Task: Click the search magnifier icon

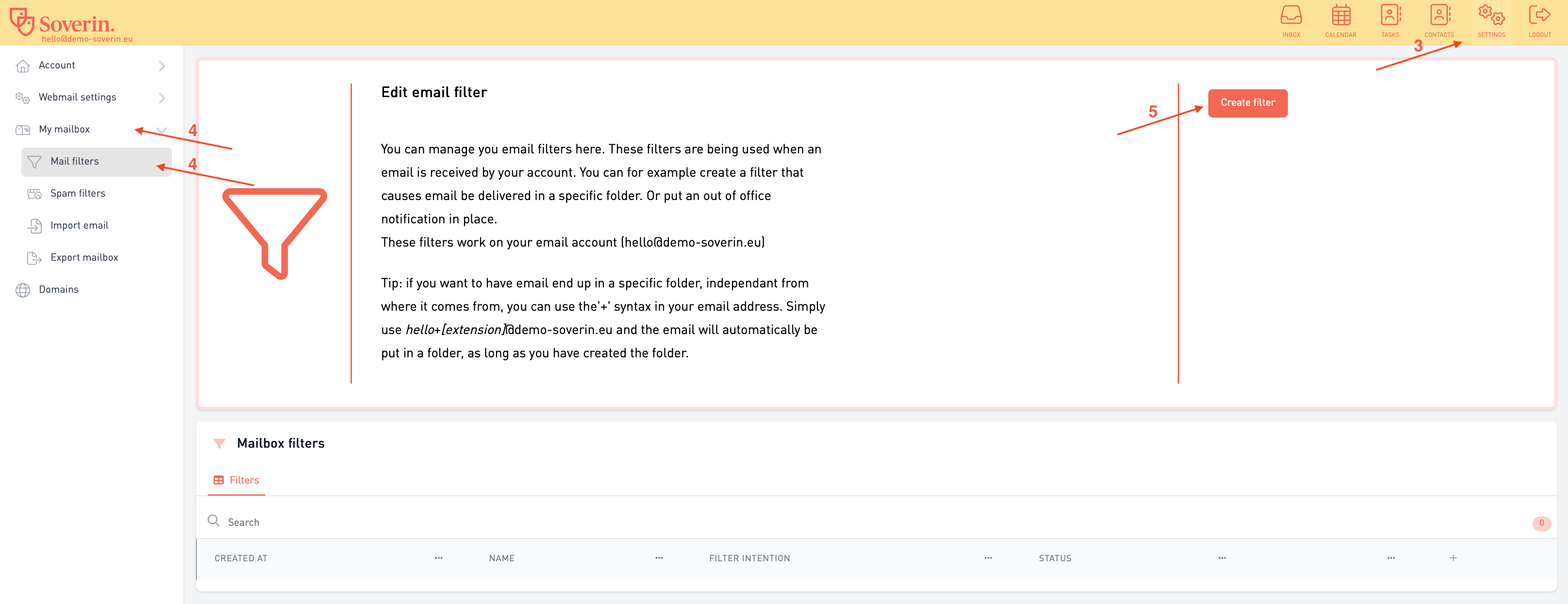Action: click(x=214, y=521)
